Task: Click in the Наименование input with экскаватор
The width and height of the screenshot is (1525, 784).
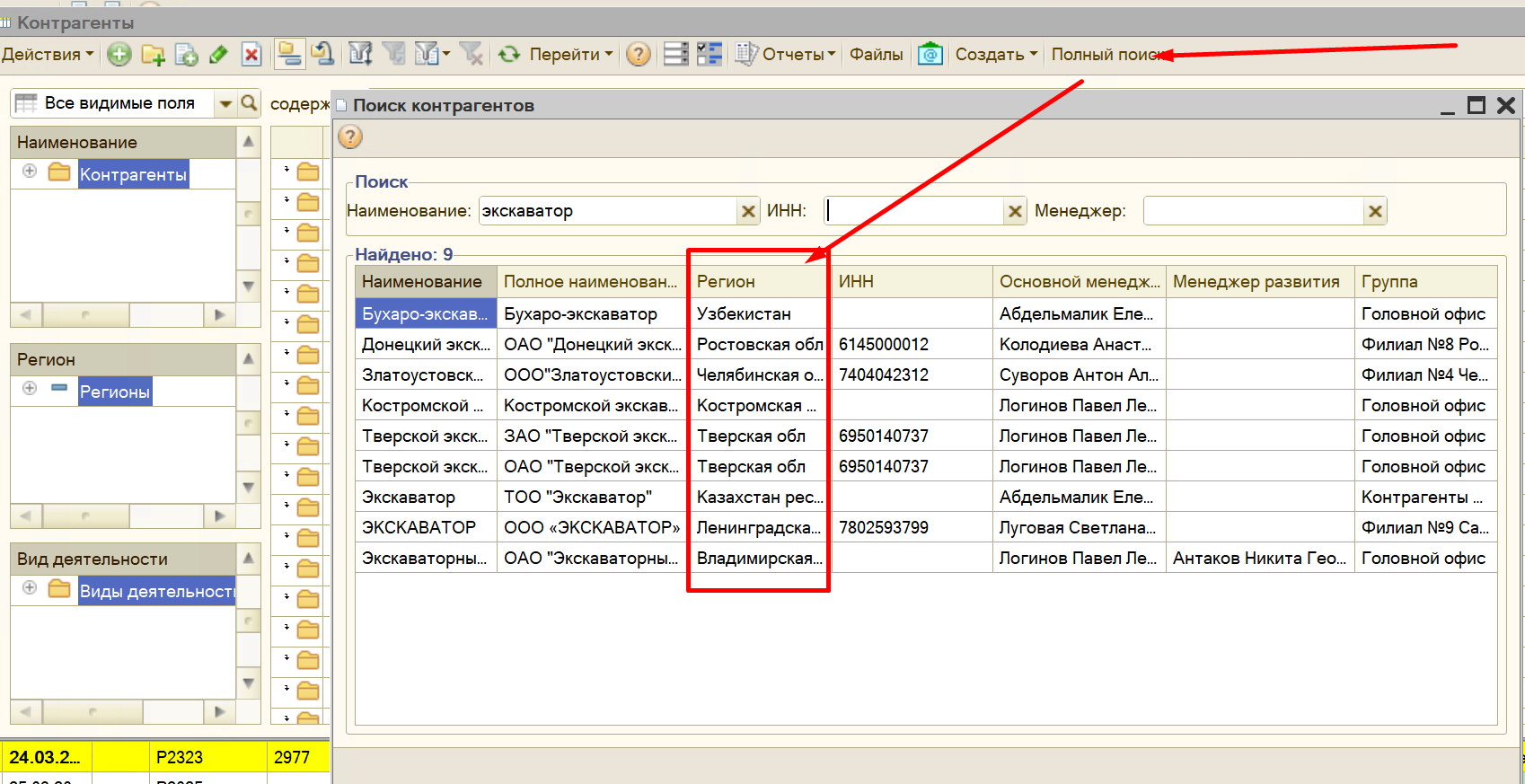Action: pyautogui.click(x=608, y=211)
